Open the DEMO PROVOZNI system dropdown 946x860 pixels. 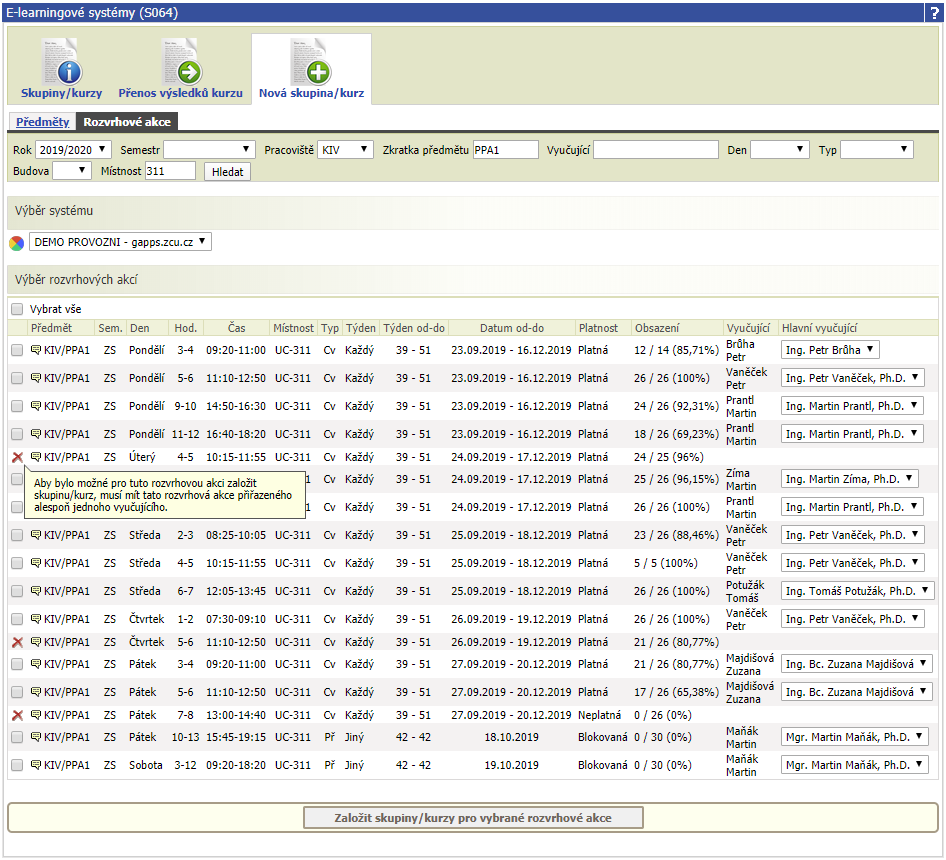click(x=120, y=242)
